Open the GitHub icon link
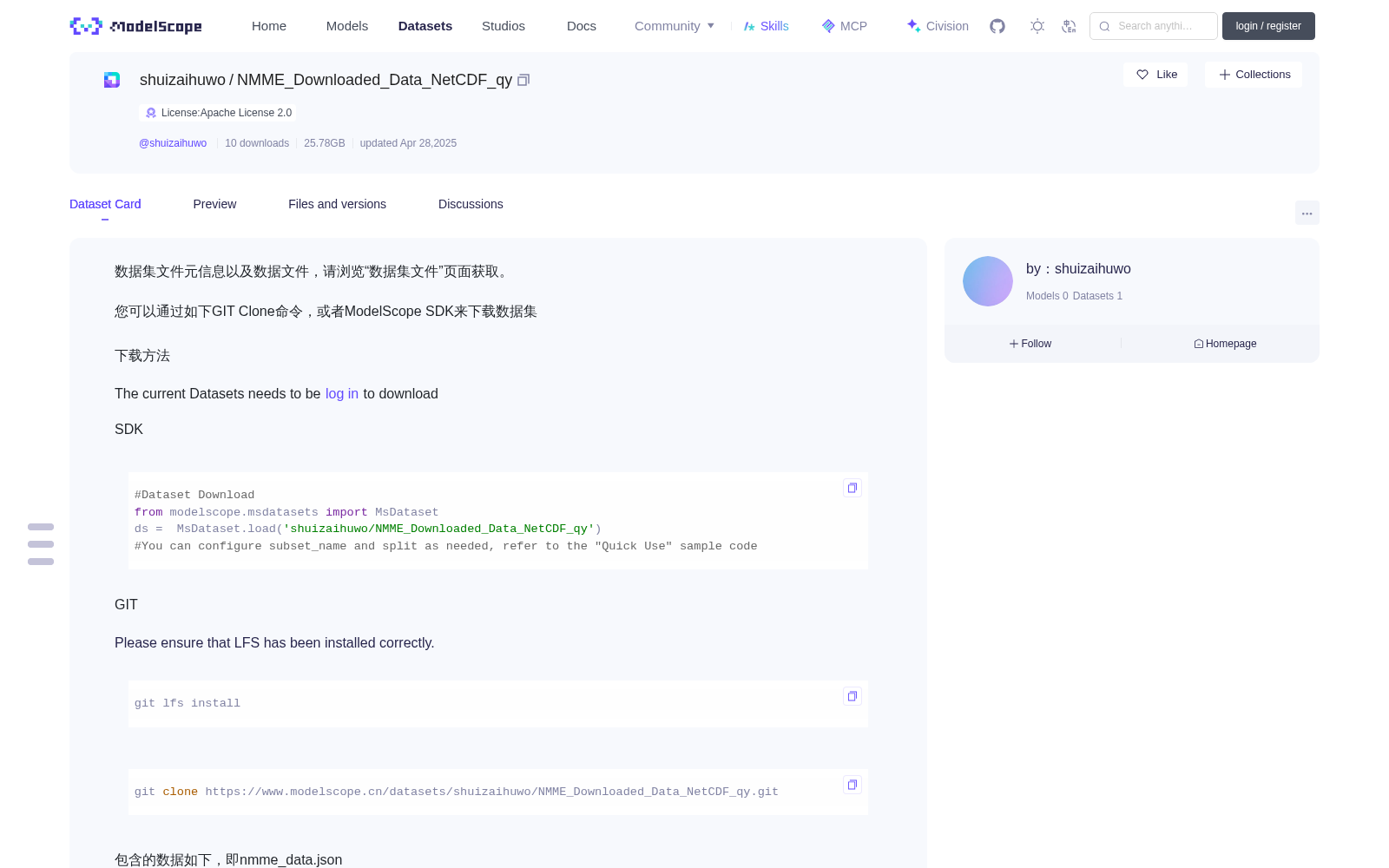Image resolution: width=1389 pixels, height=868 pixels. (997, 26)
